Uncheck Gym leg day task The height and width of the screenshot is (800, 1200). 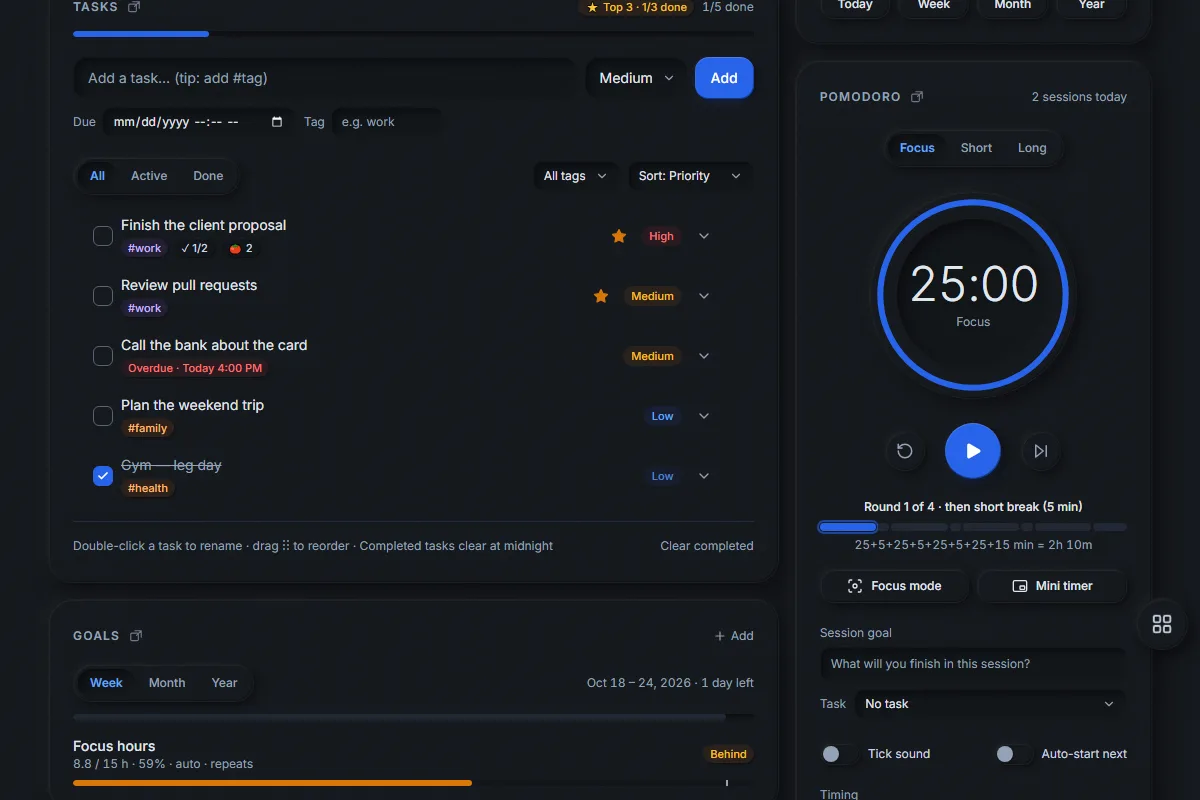(x=103, y=476)
